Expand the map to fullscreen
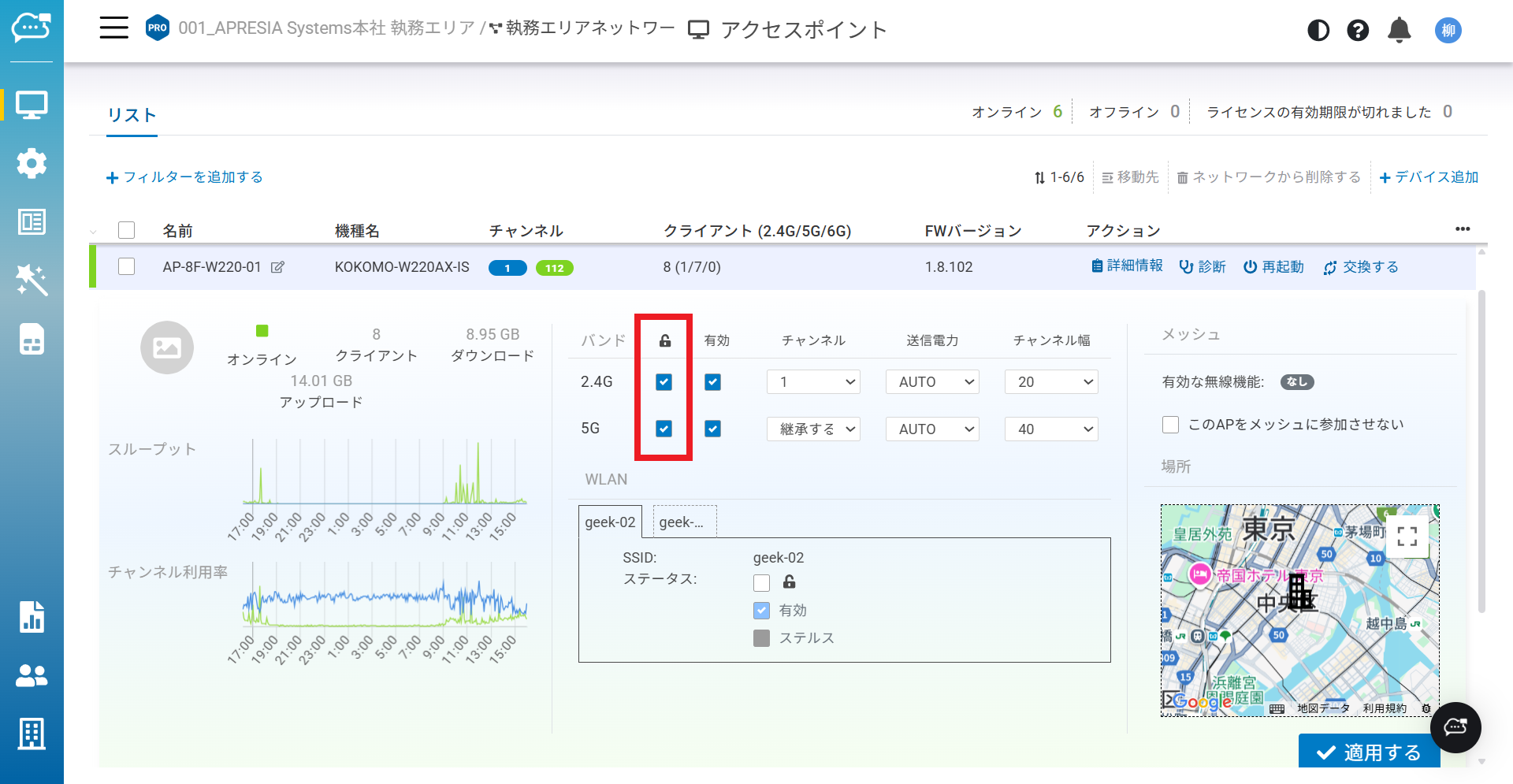 click(x=1407, y=537)
